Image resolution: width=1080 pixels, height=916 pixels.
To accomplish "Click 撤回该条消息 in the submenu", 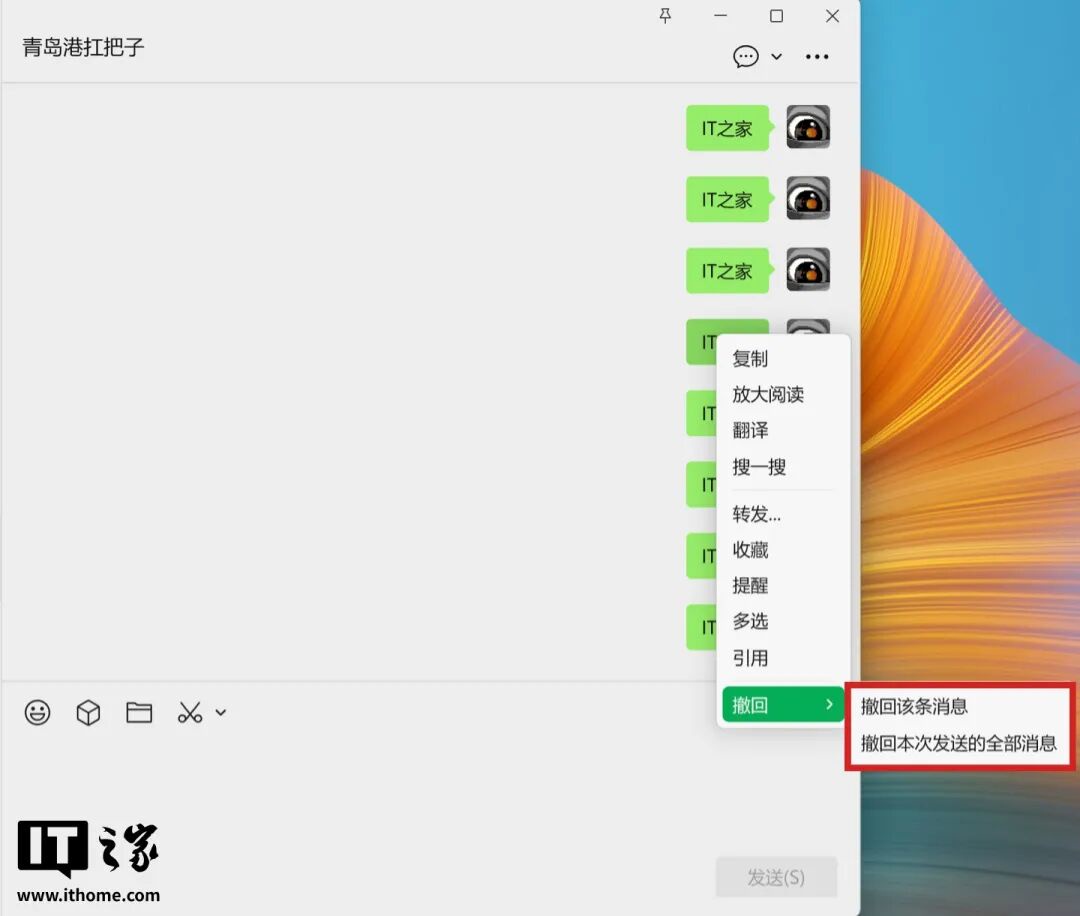I will point(914,707).
